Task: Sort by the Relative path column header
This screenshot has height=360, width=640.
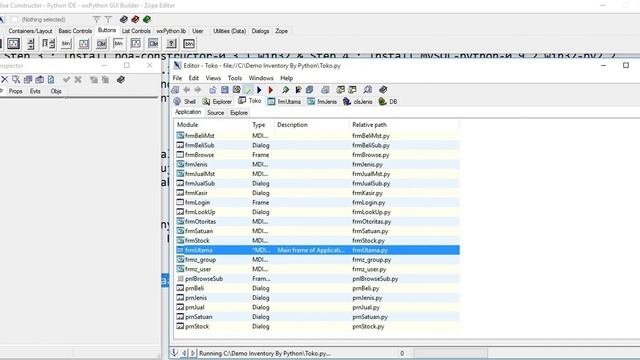Action: point(404,125)
